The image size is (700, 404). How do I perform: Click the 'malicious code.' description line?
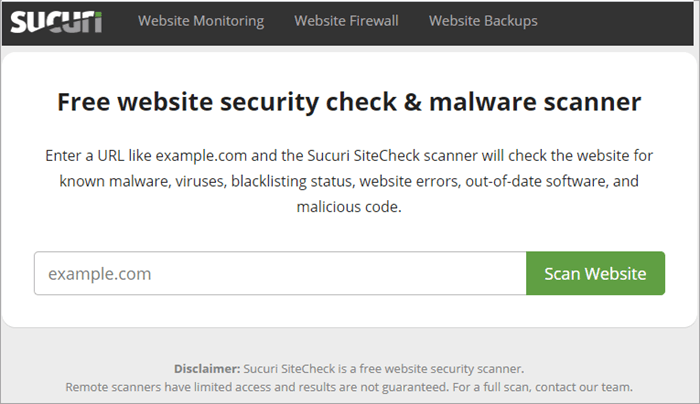point(349,207)
